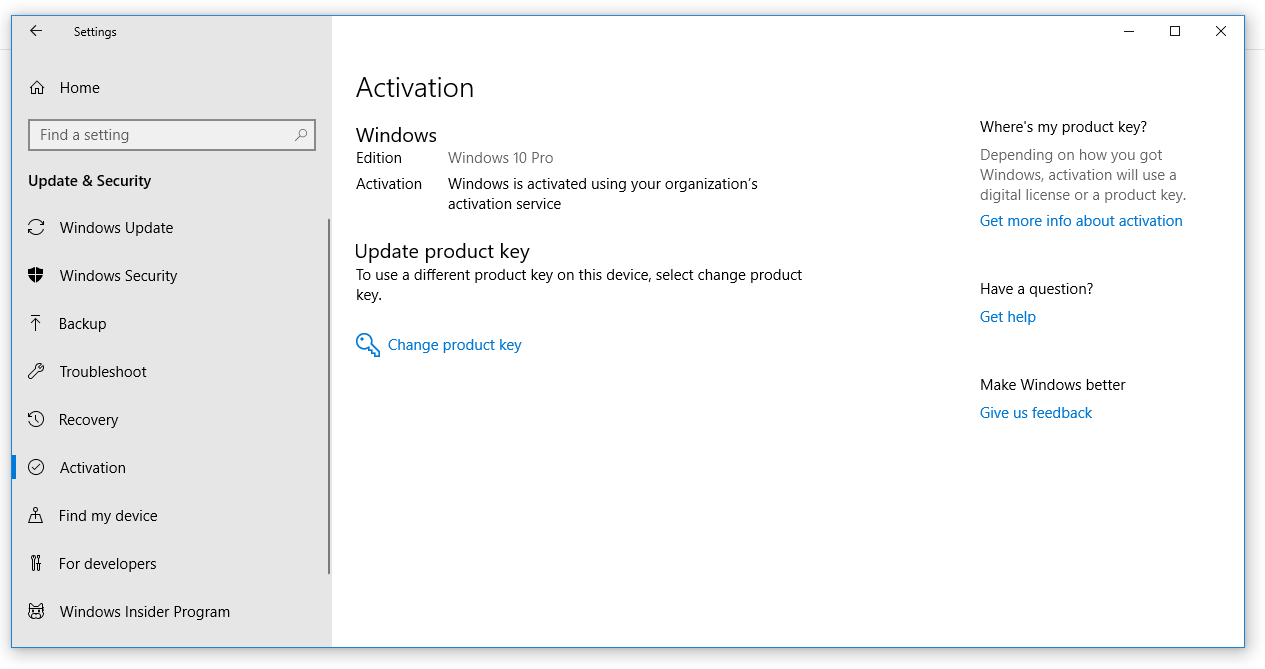This screenshot has width=1265, height=669.
Task: Click the Activation page heading
Action: coord(415,88)
